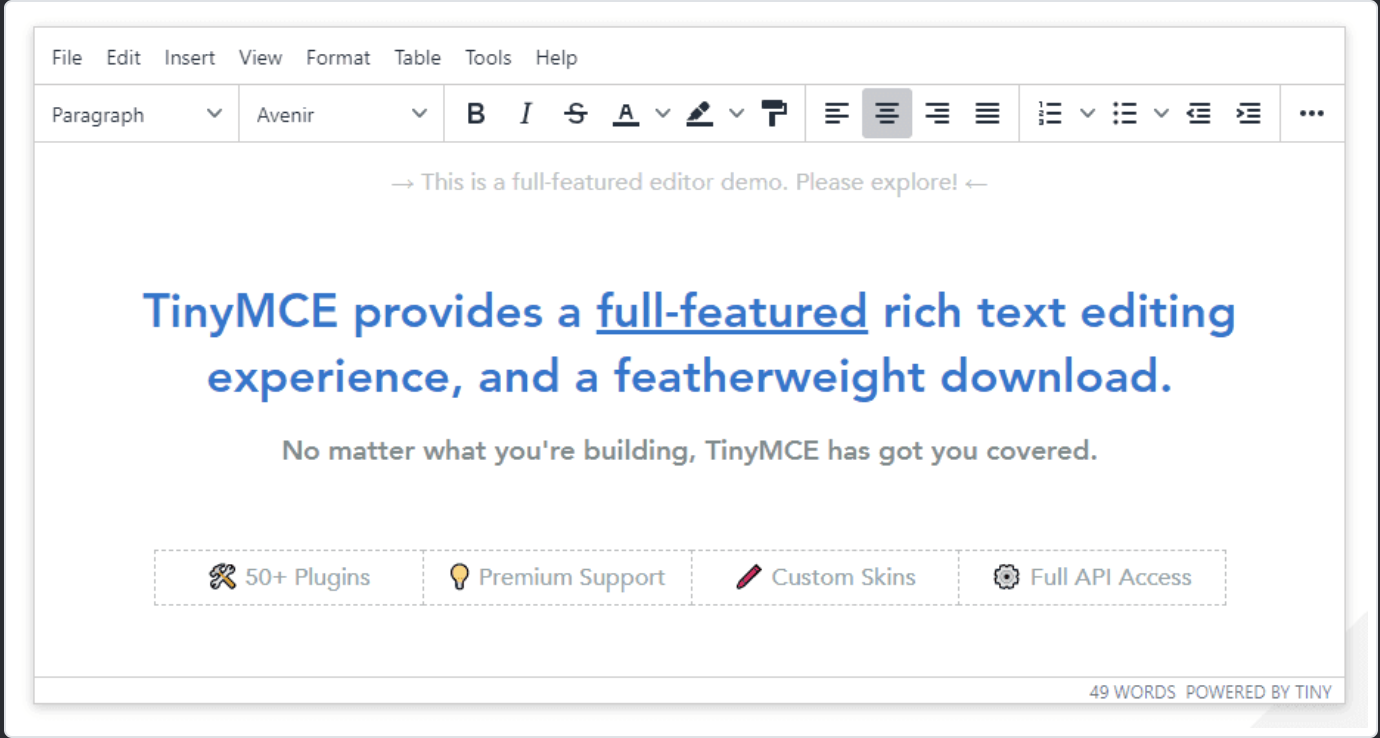Image resolution: width=1380 pixels, height=738 pixels.
Task: Click the light bulb emoji
Action: click(x=459, y=577)
